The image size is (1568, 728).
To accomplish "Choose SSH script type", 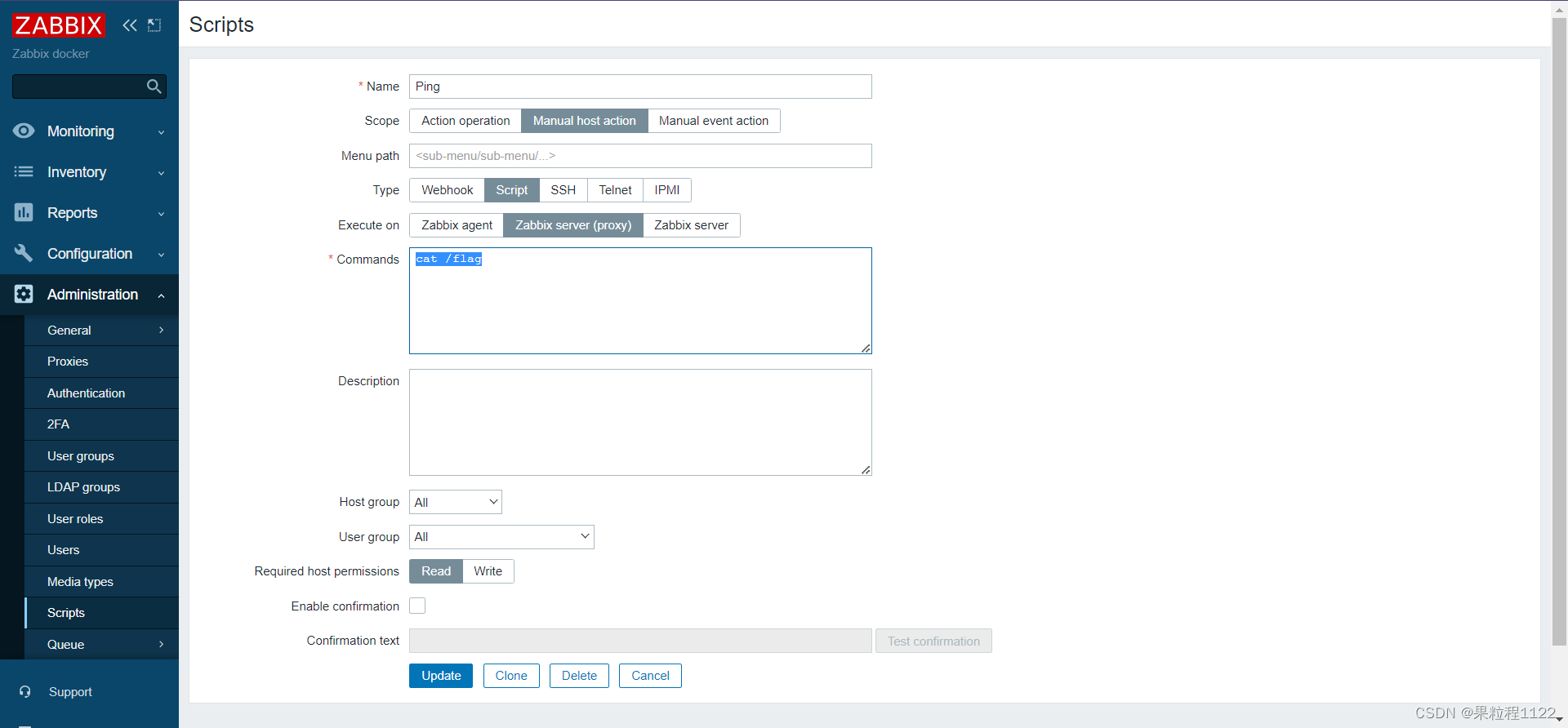I will coord(563,190).
